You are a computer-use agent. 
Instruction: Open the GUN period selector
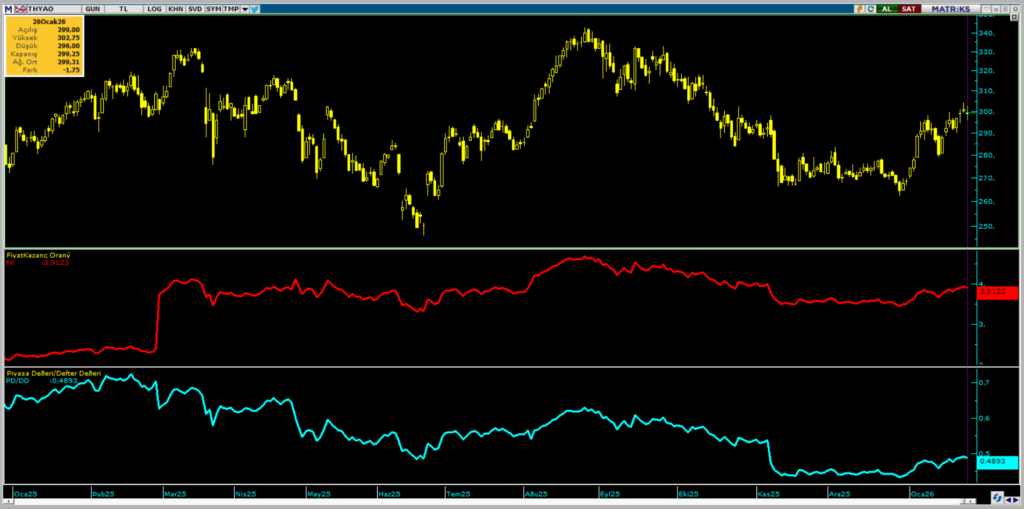93,9
